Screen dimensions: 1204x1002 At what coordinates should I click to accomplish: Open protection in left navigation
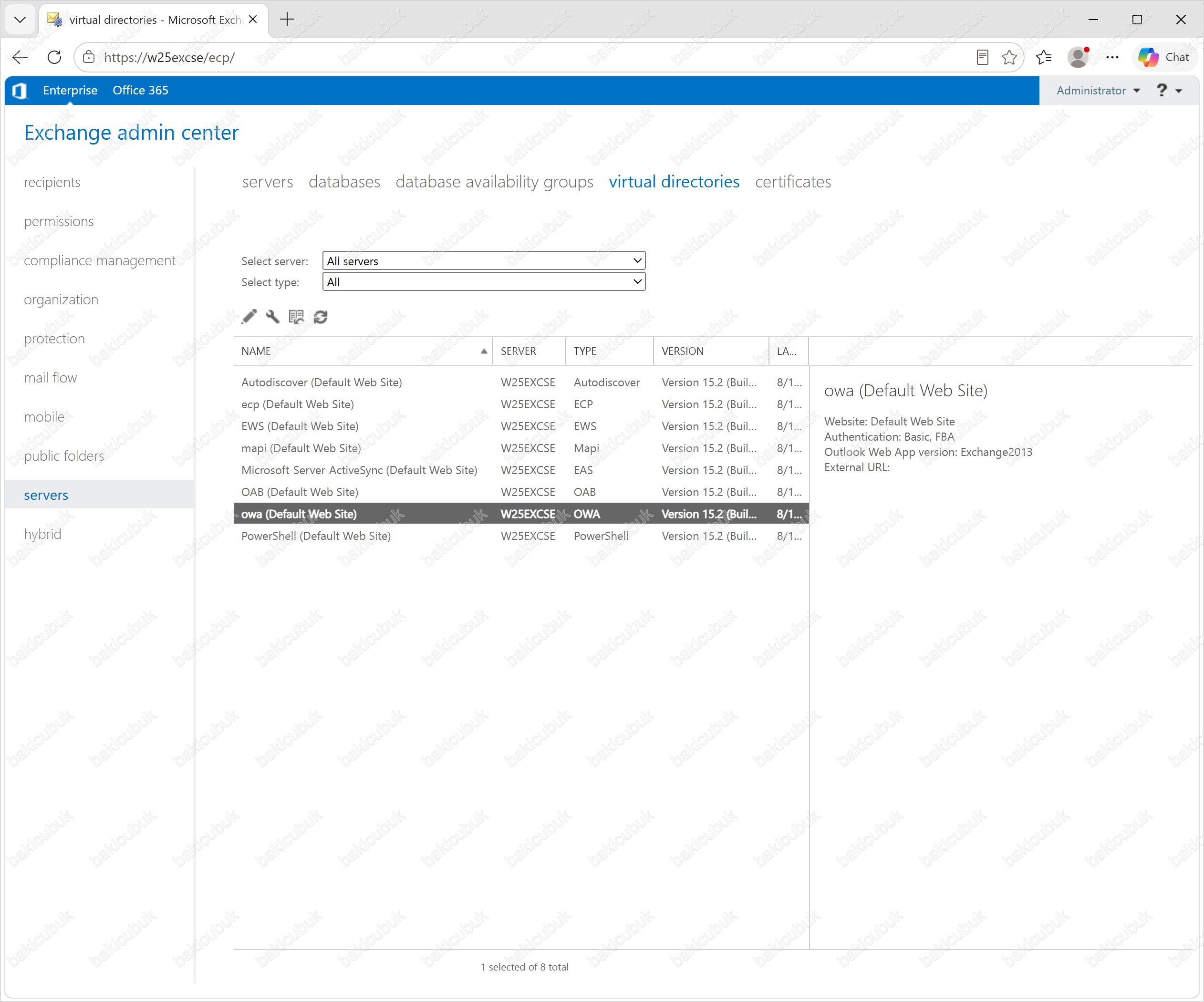click(x=54, y=338)
